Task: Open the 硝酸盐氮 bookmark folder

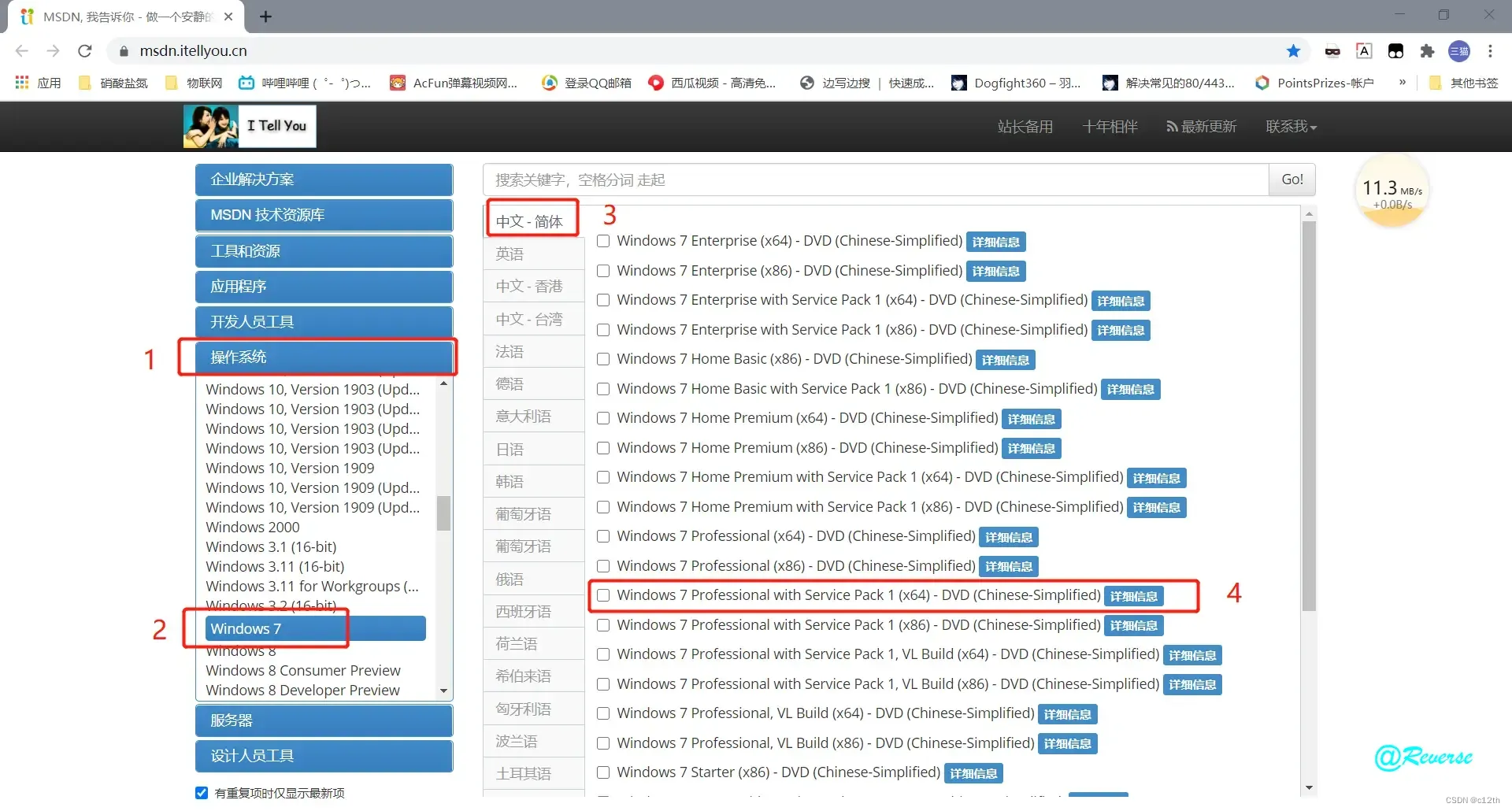Action: coord(113,83)
